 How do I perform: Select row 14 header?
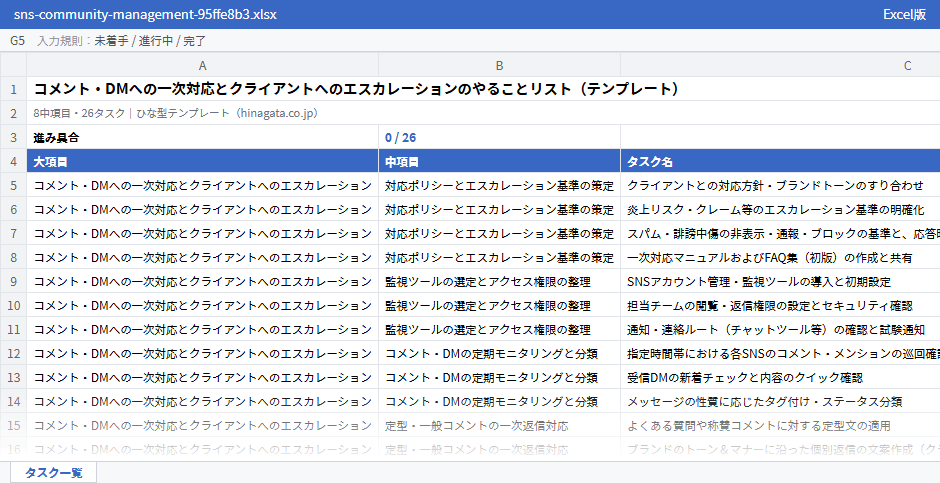click(13, 401)
